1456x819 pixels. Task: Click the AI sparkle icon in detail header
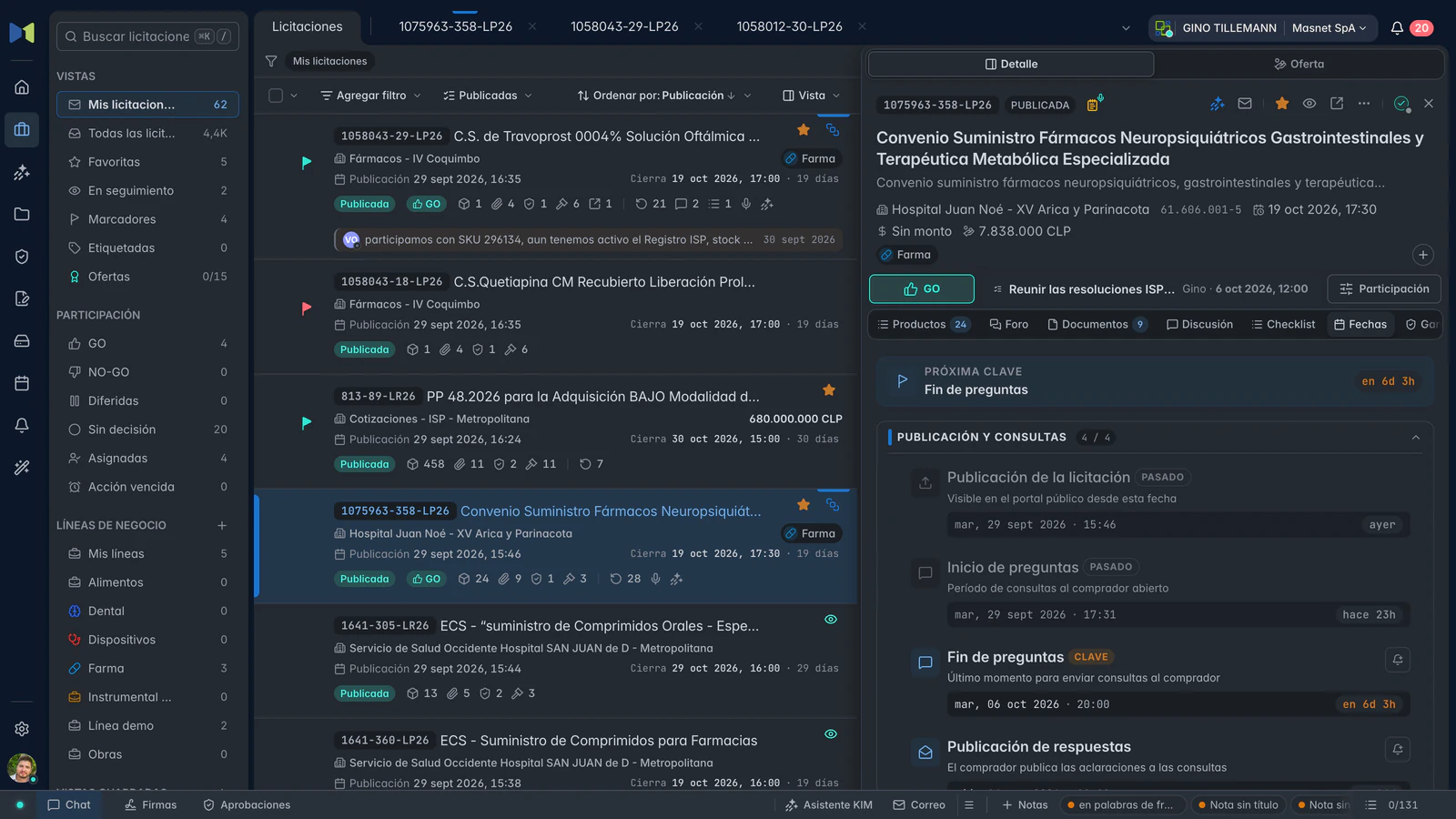(1217, 104)
